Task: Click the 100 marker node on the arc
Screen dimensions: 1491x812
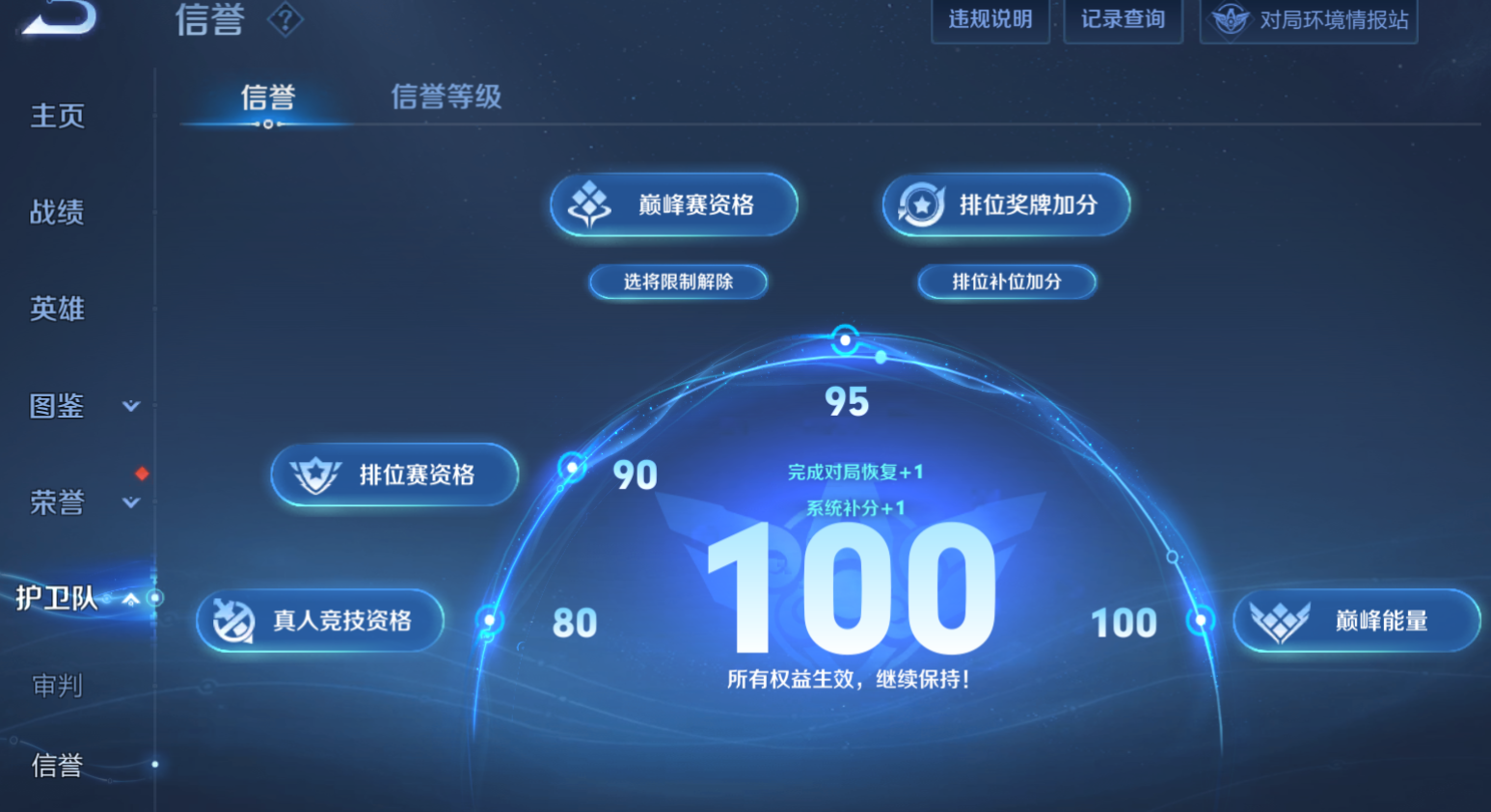Action: 1201,620
